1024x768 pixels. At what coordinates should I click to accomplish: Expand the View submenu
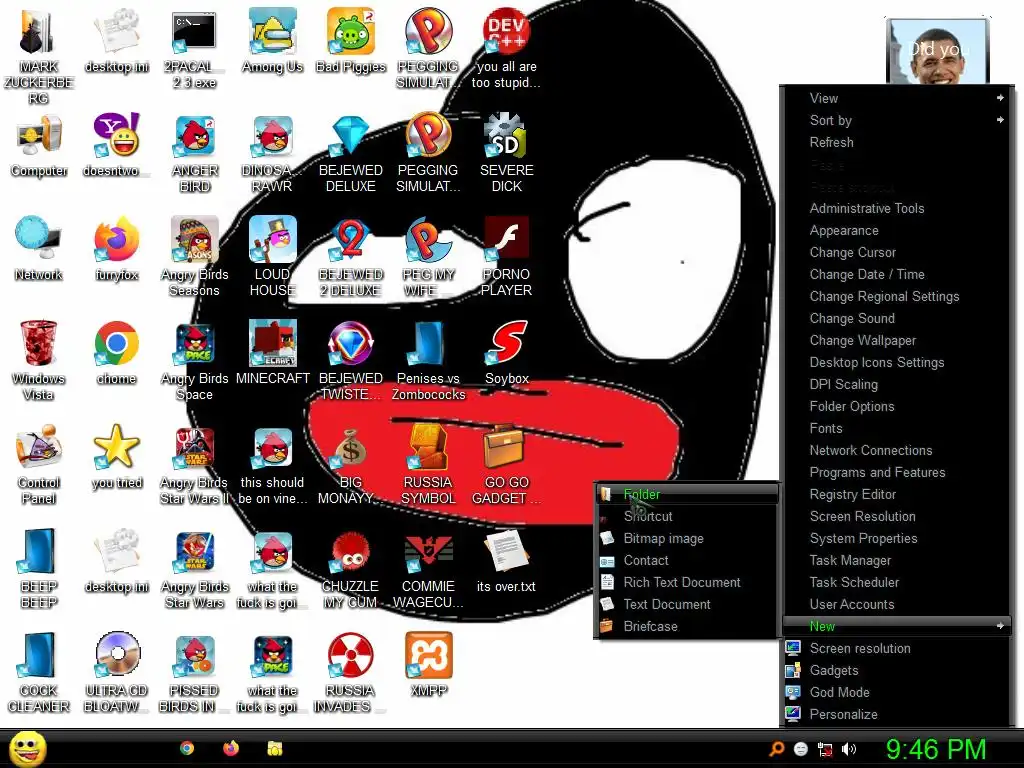897,98
